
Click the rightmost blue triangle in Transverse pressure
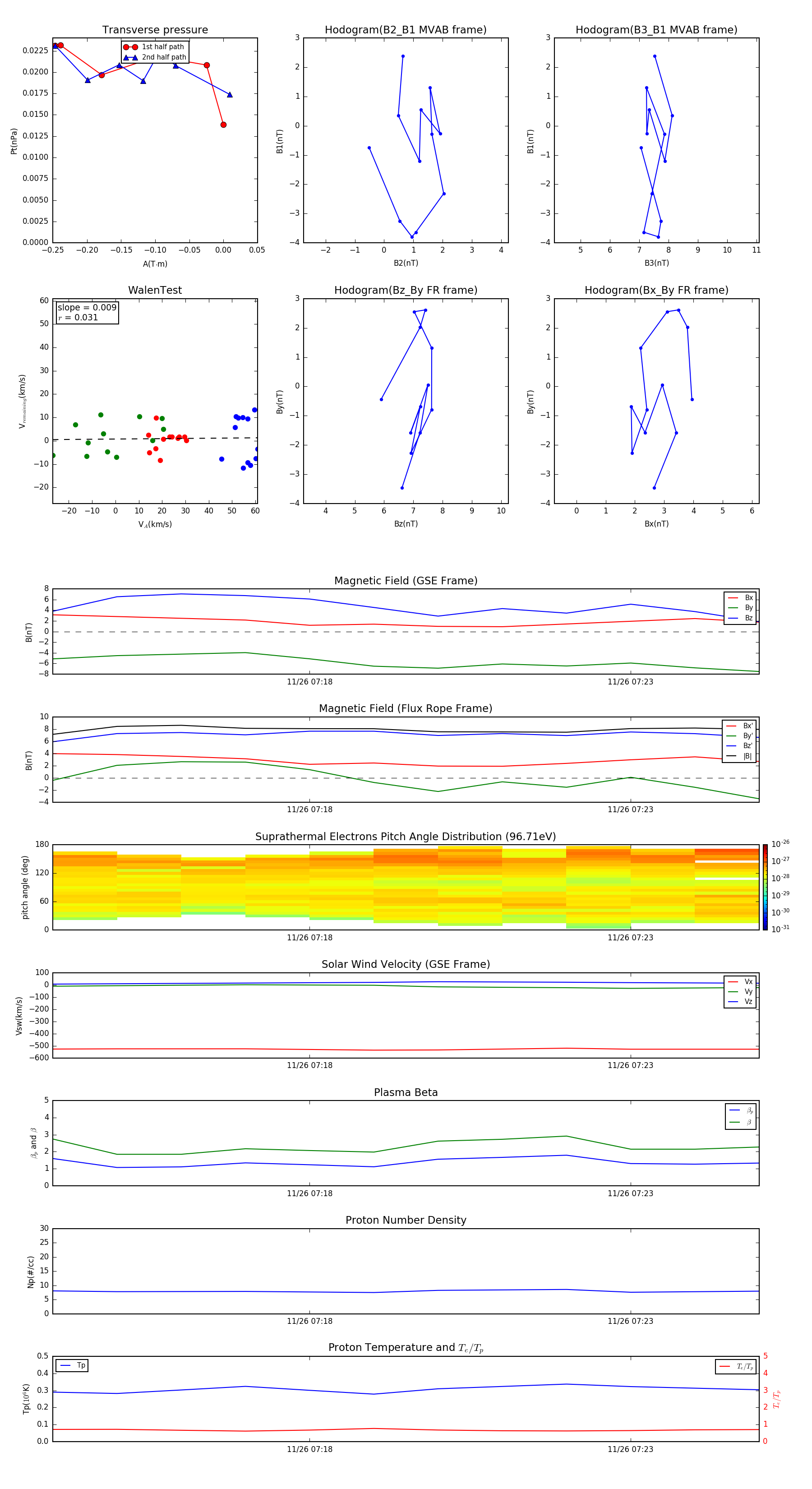[x=230, y=95]
